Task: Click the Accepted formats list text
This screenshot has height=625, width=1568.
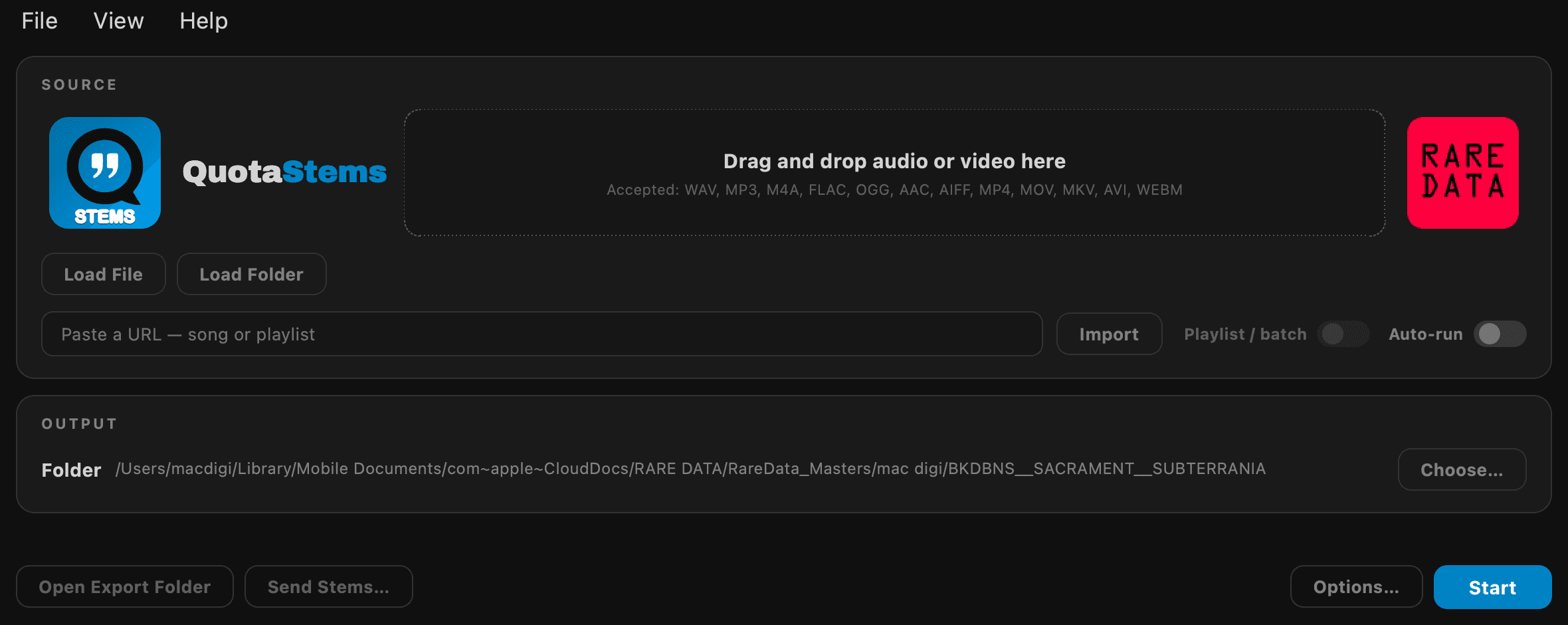Action: [894, 190]
